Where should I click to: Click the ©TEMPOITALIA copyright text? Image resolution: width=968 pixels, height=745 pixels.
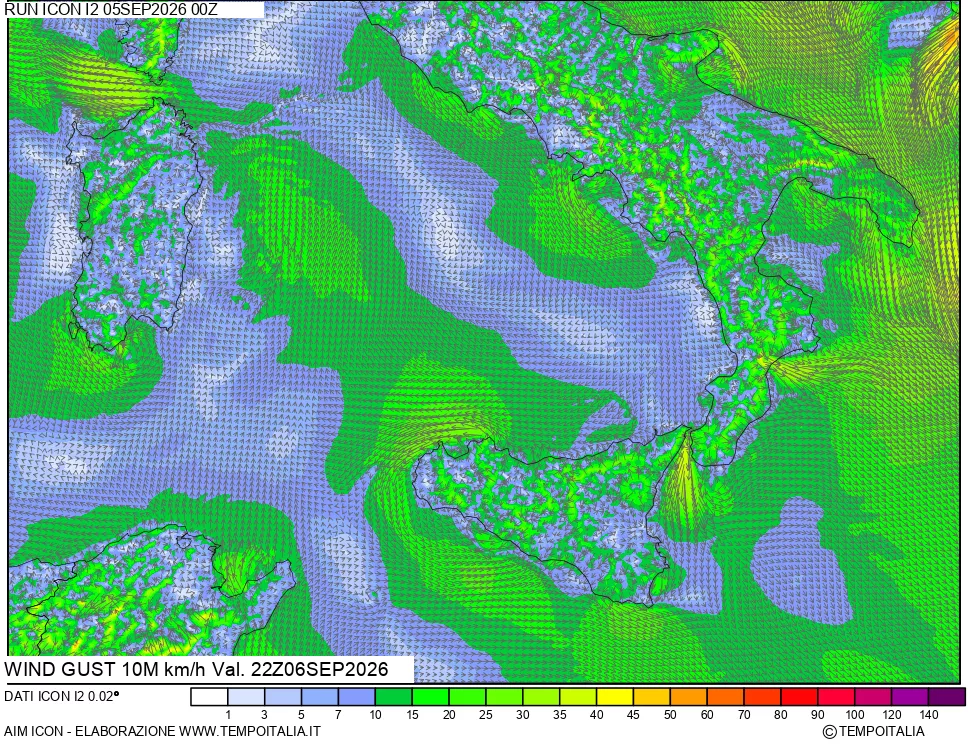click(874, 731)
